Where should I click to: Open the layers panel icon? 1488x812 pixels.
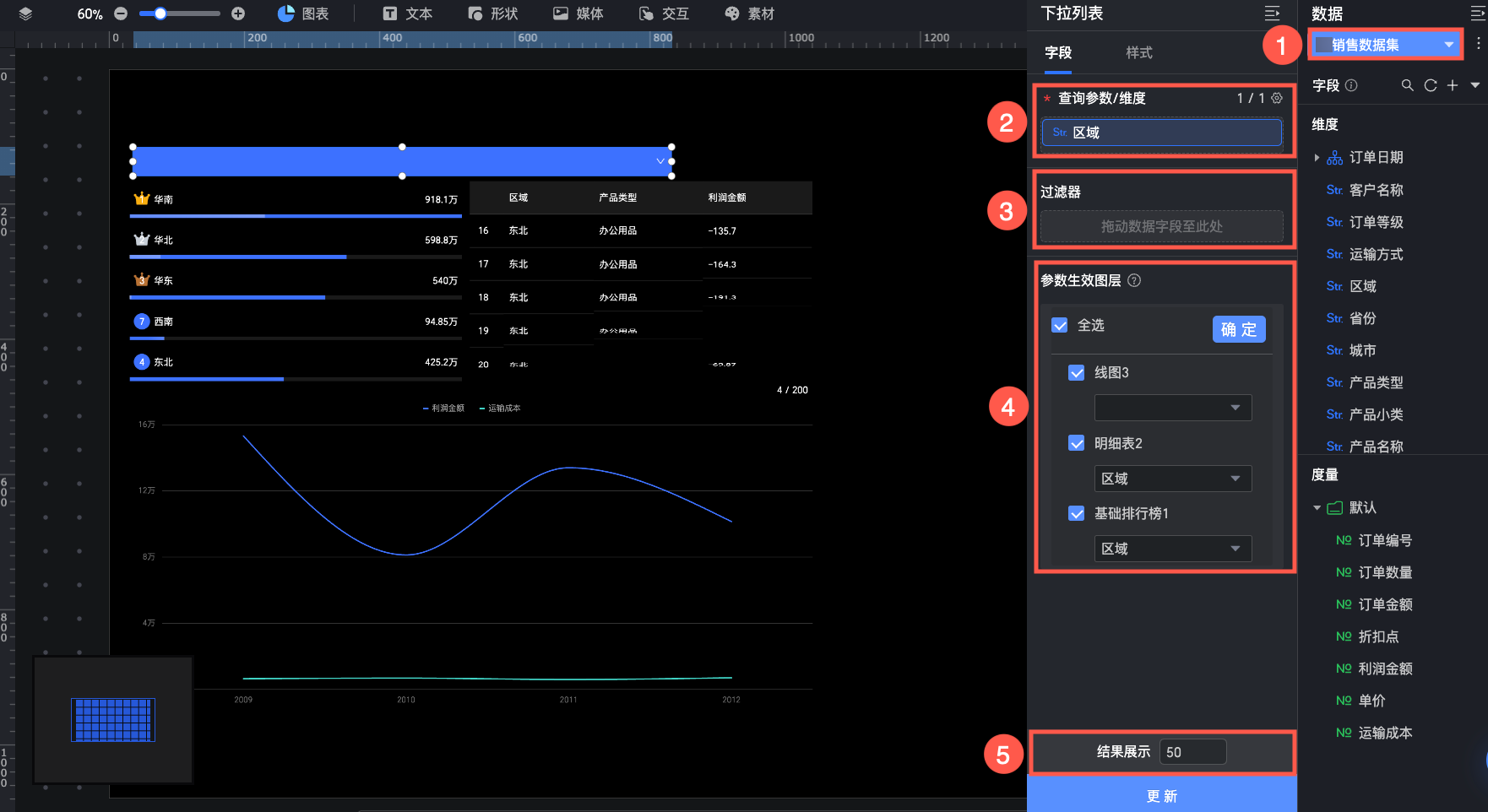pos(25,14)
